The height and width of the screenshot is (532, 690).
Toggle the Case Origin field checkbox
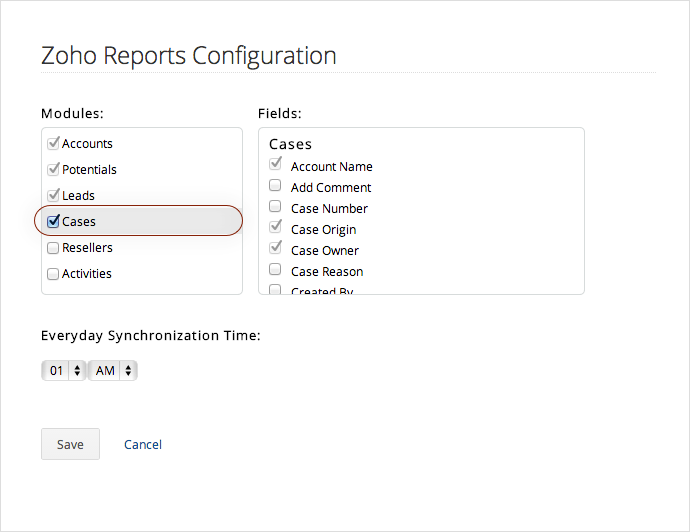275,227
